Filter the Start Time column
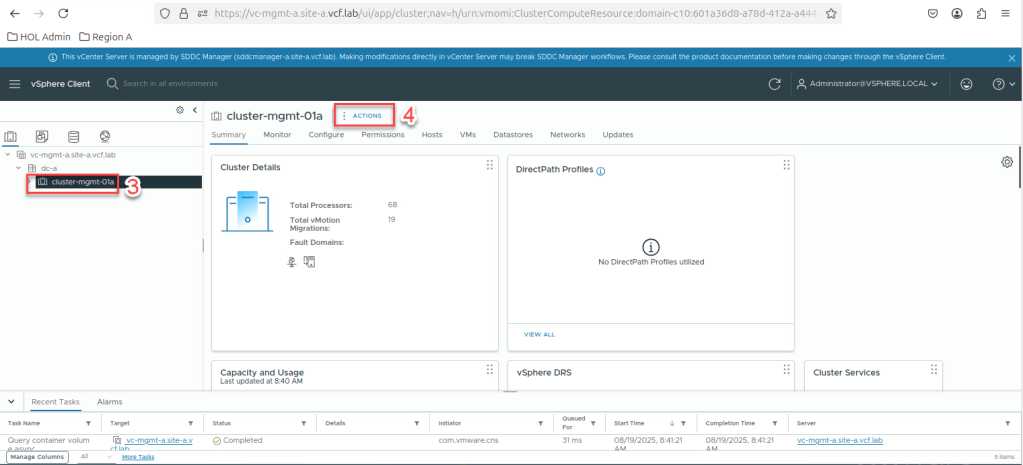 pyautogui.click(x=683, y=424)
